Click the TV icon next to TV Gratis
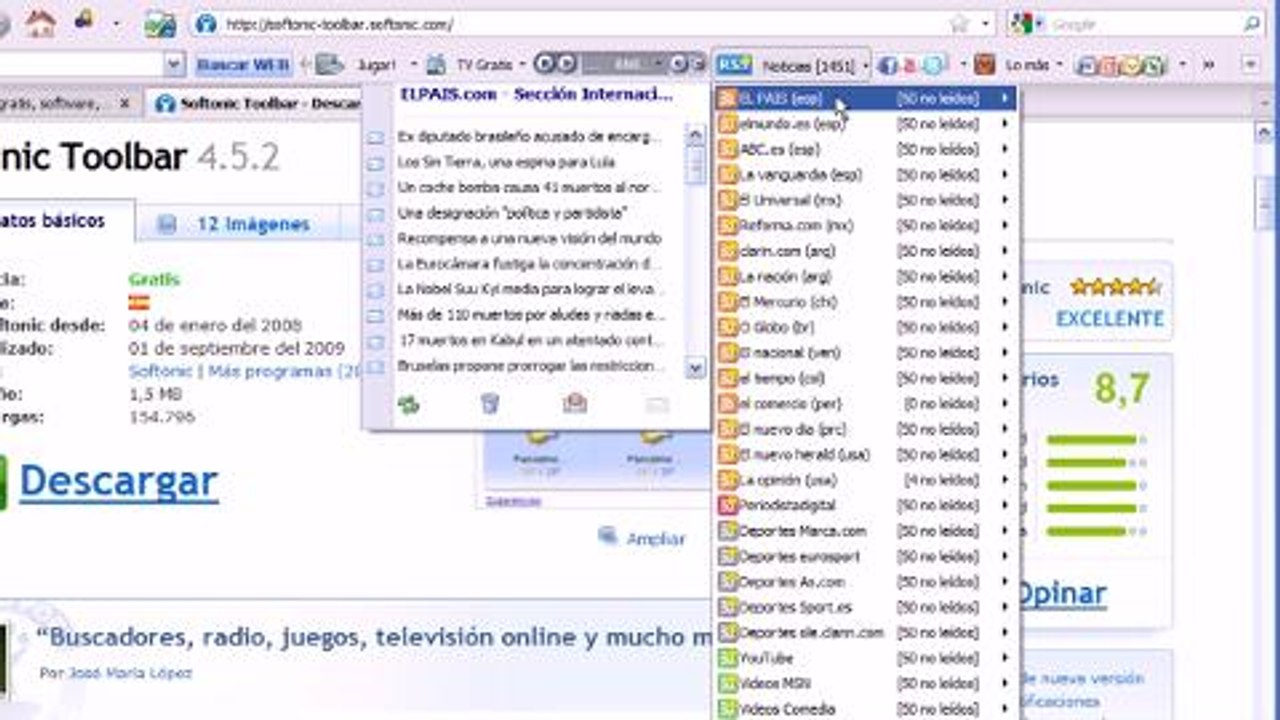 click(436, 65)
